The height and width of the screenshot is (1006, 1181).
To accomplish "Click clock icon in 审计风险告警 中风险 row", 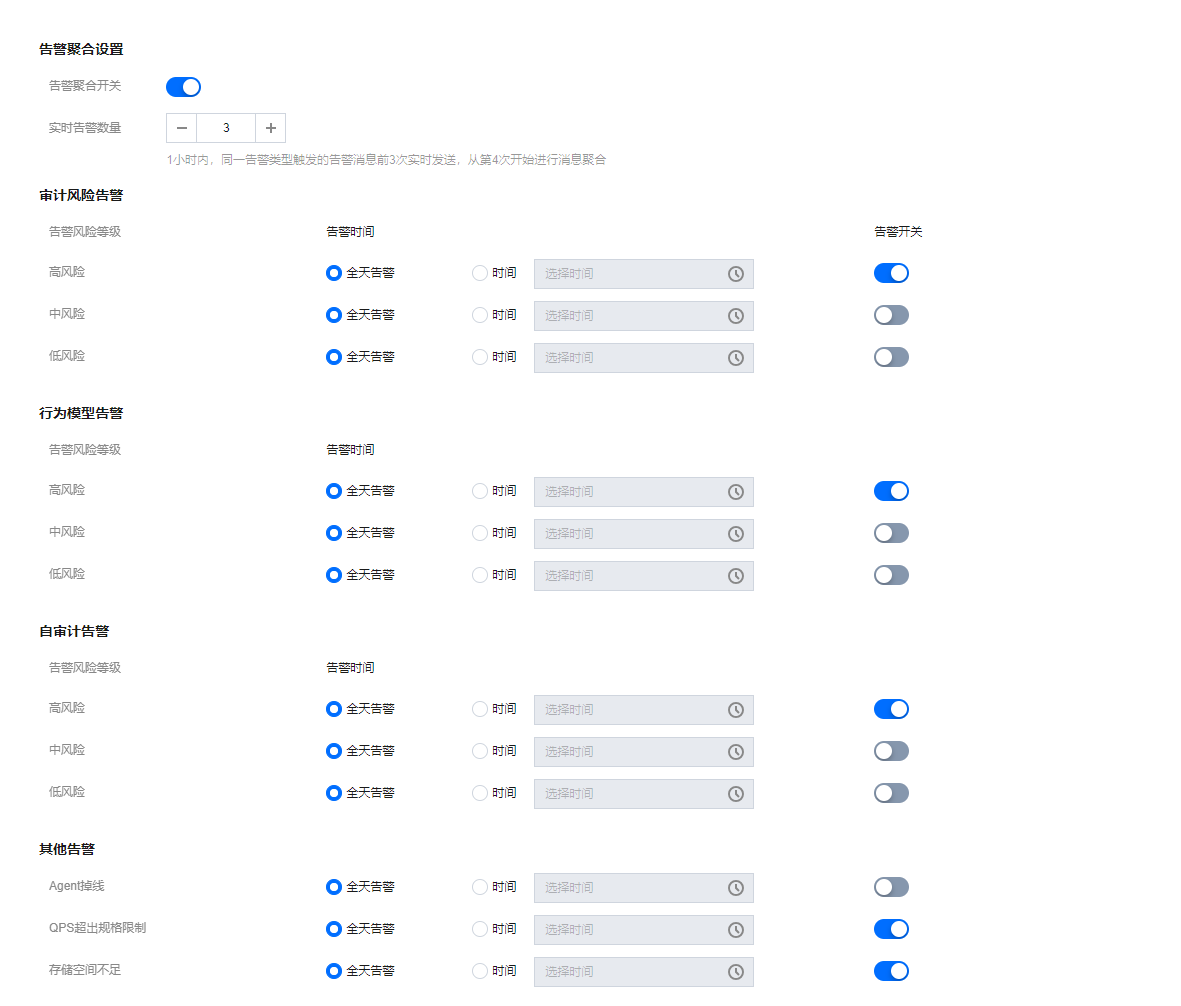I will (x=735, y=316).
